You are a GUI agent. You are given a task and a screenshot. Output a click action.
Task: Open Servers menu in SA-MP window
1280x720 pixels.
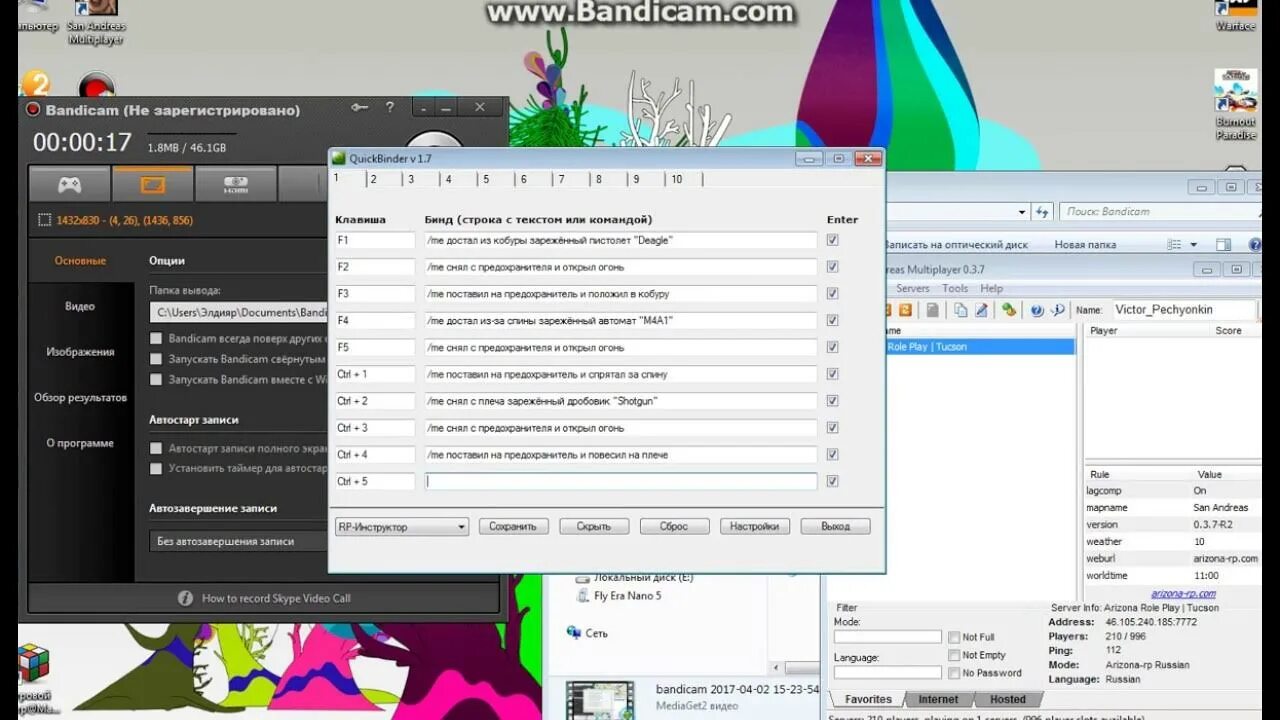pyautogui.click(x=913, y=288)
